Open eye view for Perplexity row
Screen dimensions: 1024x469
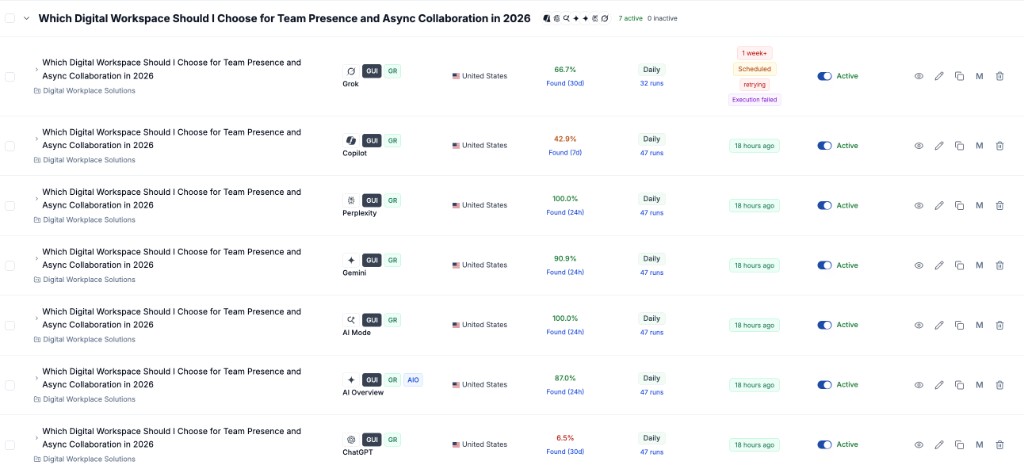pyautogui.click(x=918, y=205)
